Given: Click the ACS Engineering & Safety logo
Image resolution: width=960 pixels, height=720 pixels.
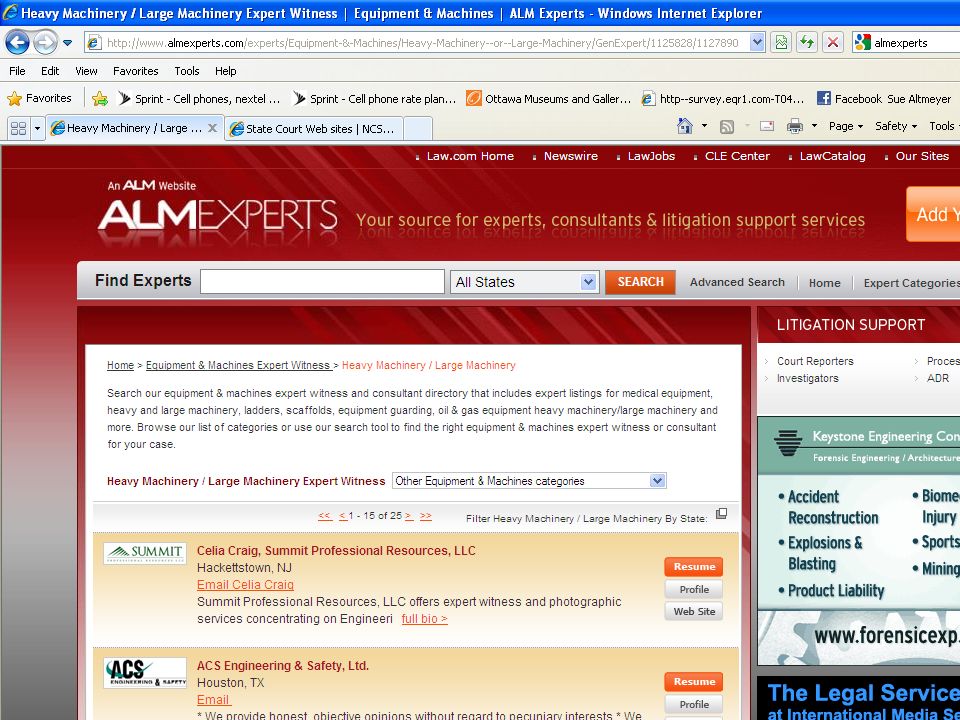Looking at the screenshot, I should point(144,672).
